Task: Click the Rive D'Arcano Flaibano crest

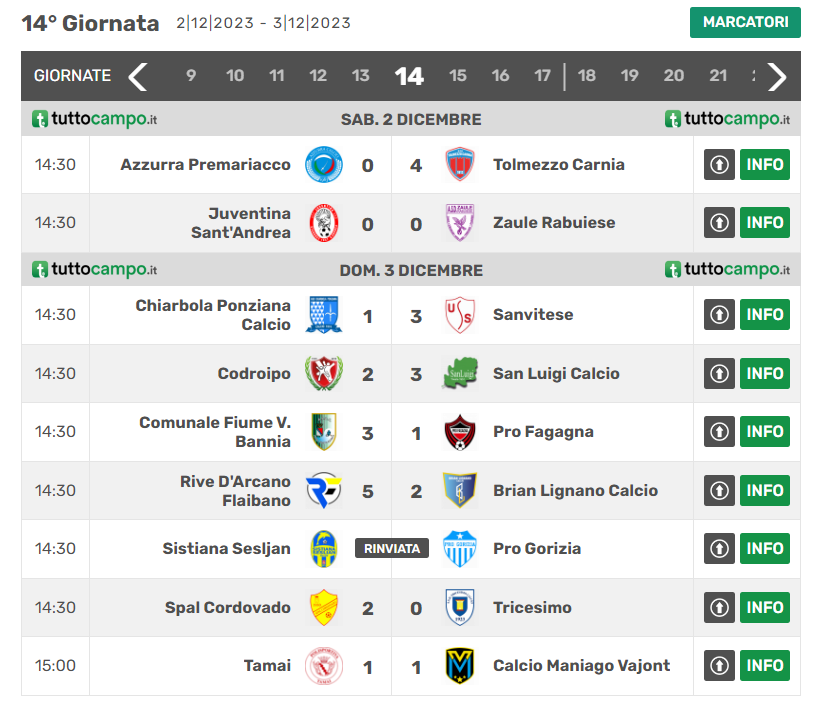Action: pos(323,491)
